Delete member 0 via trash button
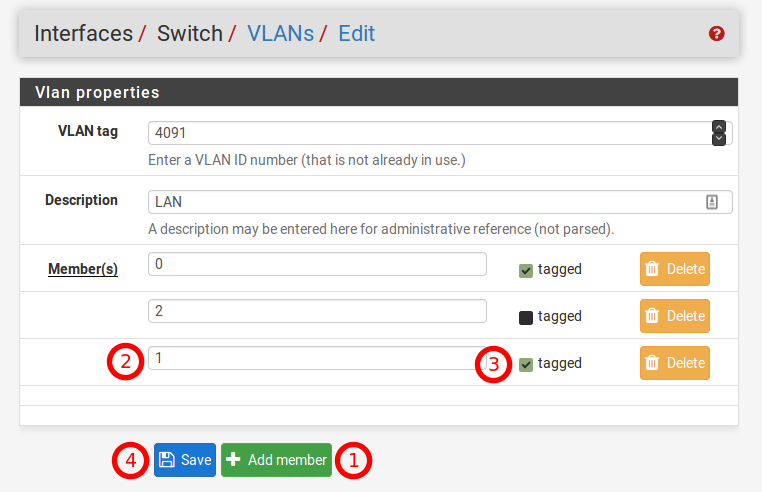The width and height of the screenshot is (762, 492). click(675, 269)
